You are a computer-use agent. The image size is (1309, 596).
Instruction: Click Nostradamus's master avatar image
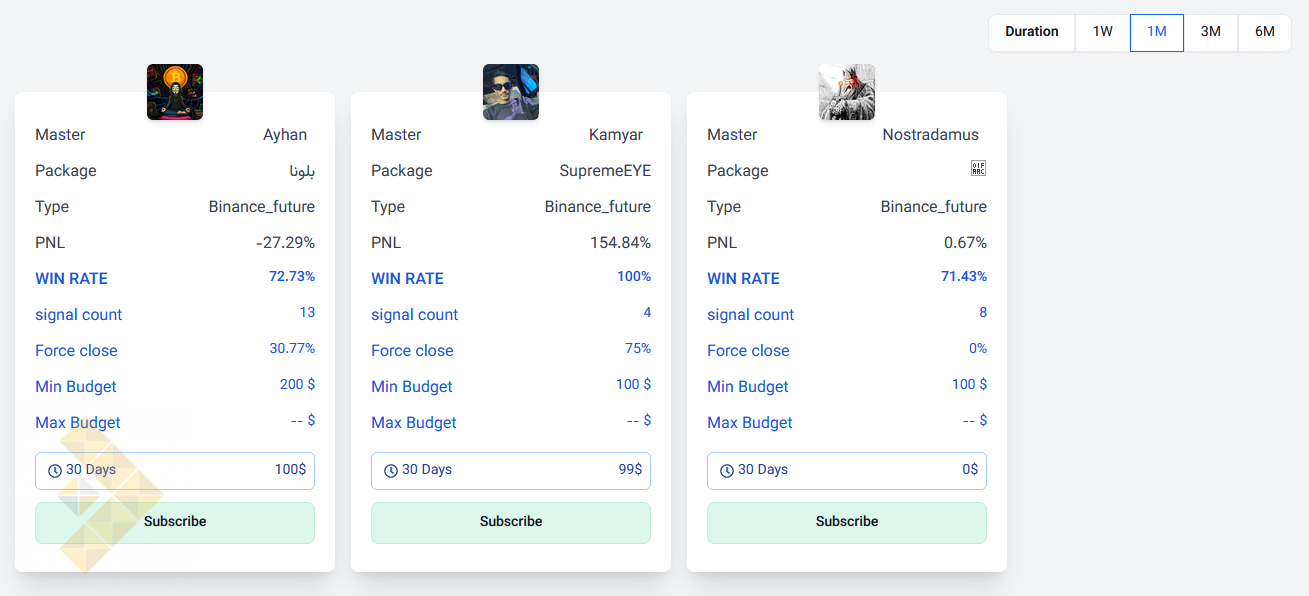click(x=847, y=92)
